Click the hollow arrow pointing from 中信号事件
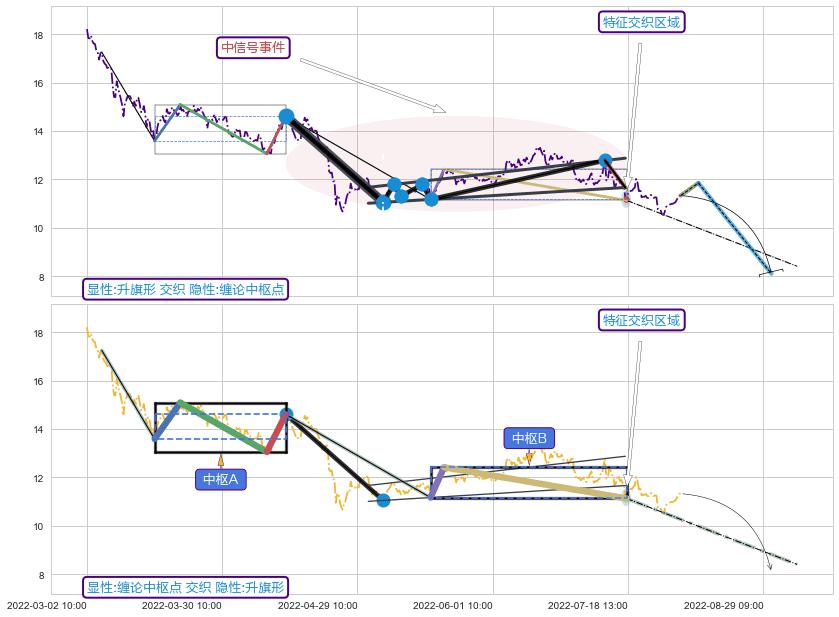 point(372,85)
